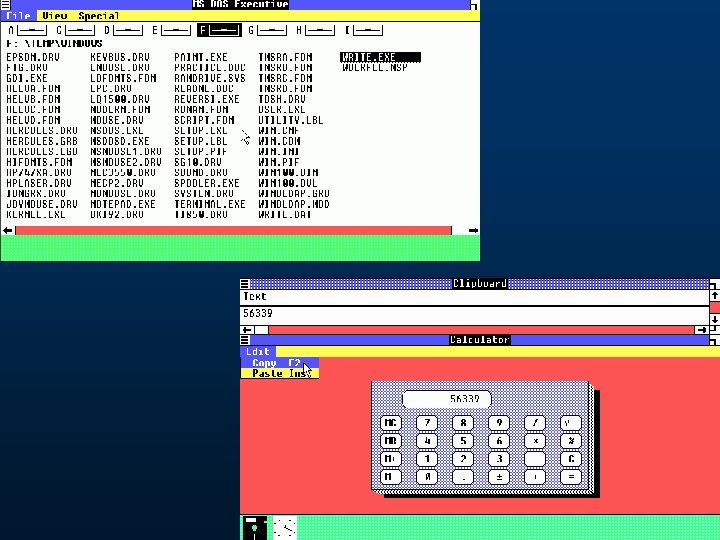Click calculator equals key

click(571, 477)
